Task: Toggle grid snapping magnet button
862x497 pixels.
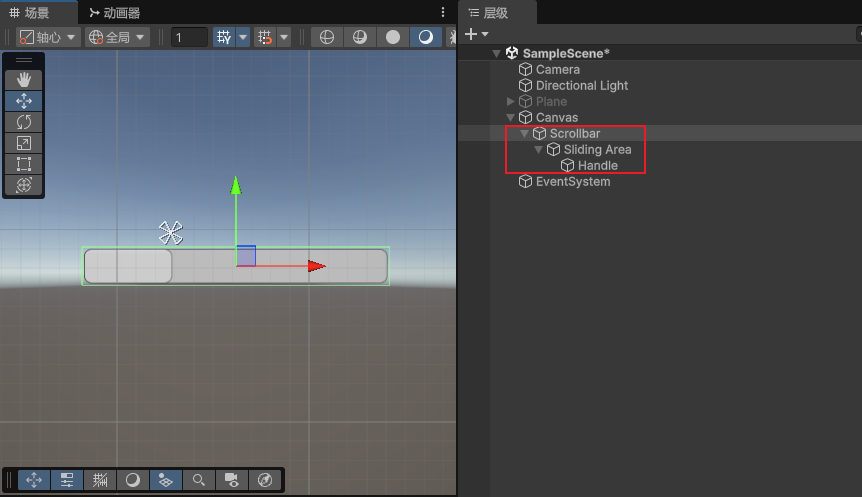Action: click(265, 37)
